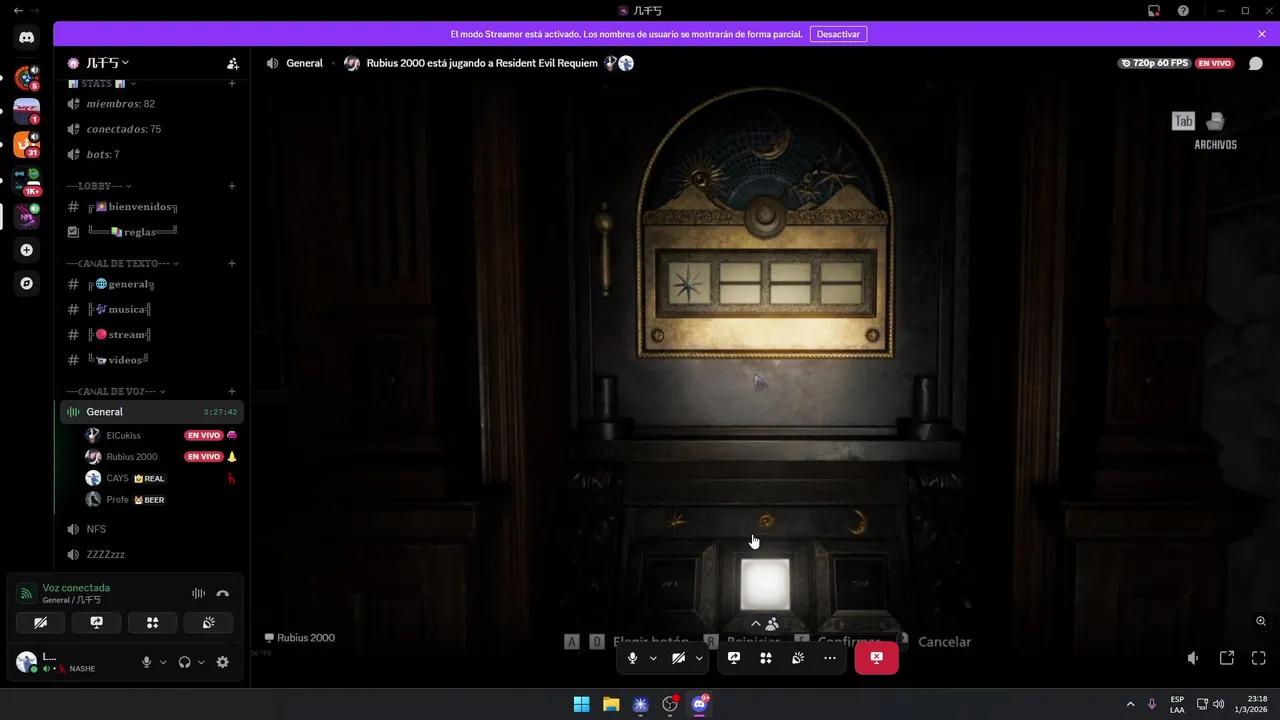Select the General voice channel

(152, 412)
